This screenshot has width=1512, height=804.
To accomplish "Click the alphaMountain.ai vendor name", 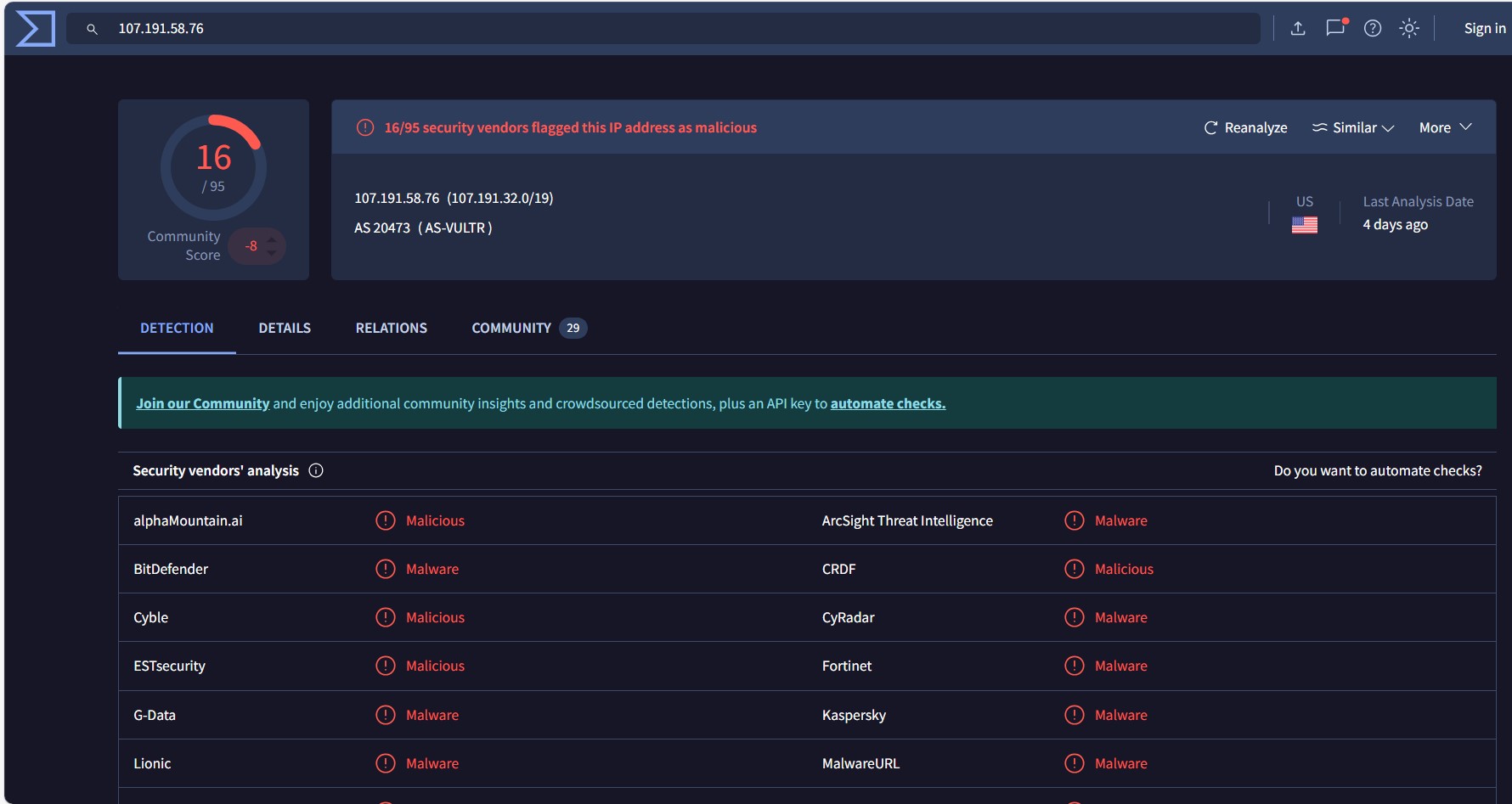I will (188, 520).
